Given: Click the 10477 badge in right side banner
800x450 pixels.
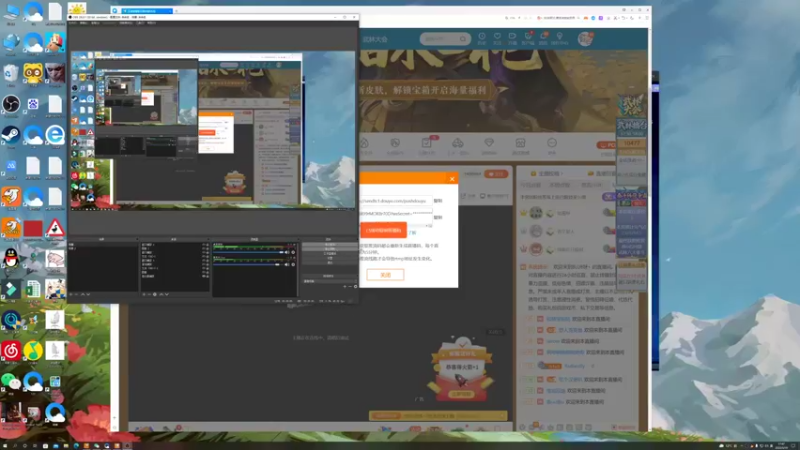Looking at the screenshot, I should pyautogui.click(x=632, y=143).
